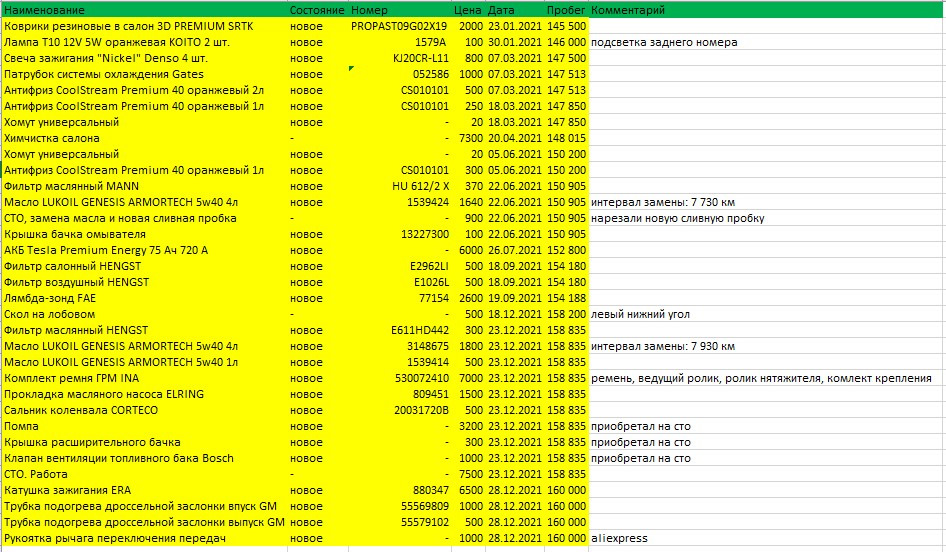This screenshot has width=946, height=552.
Task: Click cell "АКБ Tesla Premium Energy 75 Ач 720 А"
Action: (x=145, y=250)
